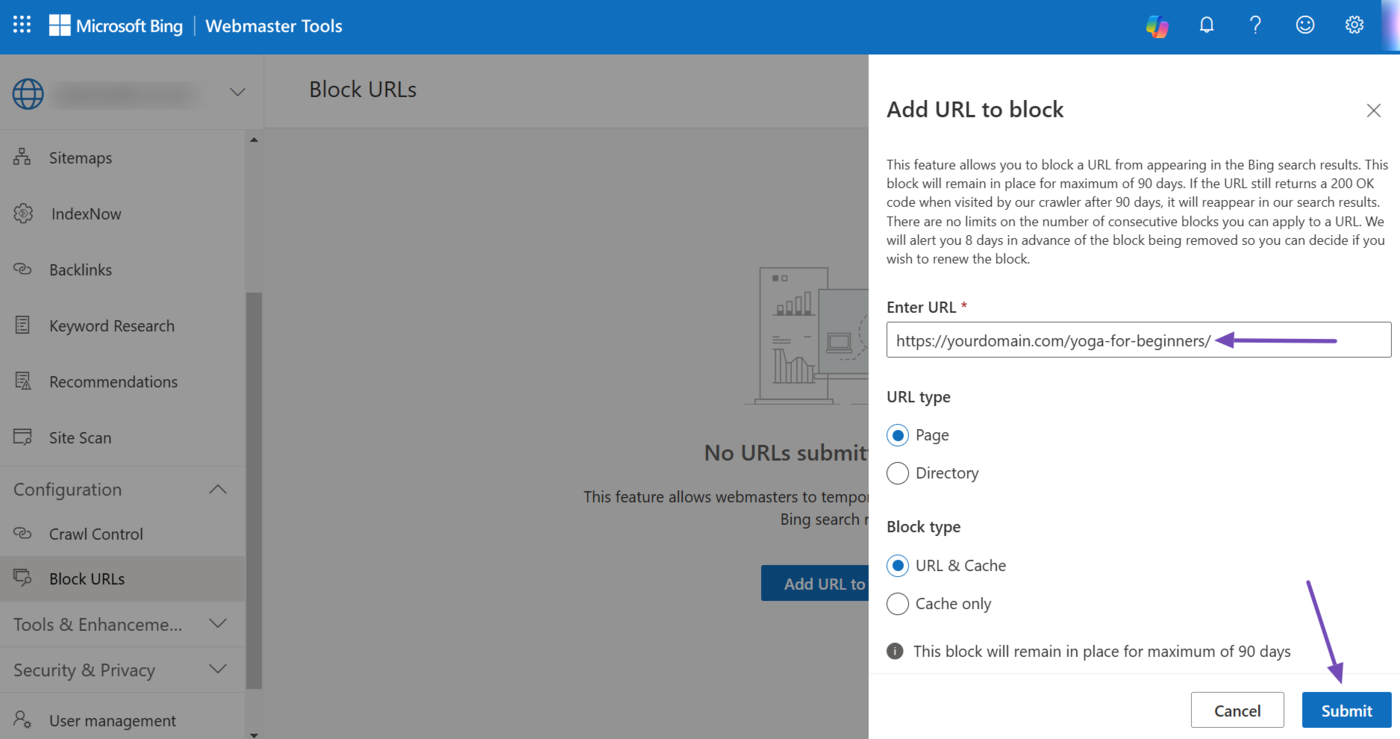The image size is (1400, 739).
Task: Click the Cancel button
Action: pos(1237,710)
